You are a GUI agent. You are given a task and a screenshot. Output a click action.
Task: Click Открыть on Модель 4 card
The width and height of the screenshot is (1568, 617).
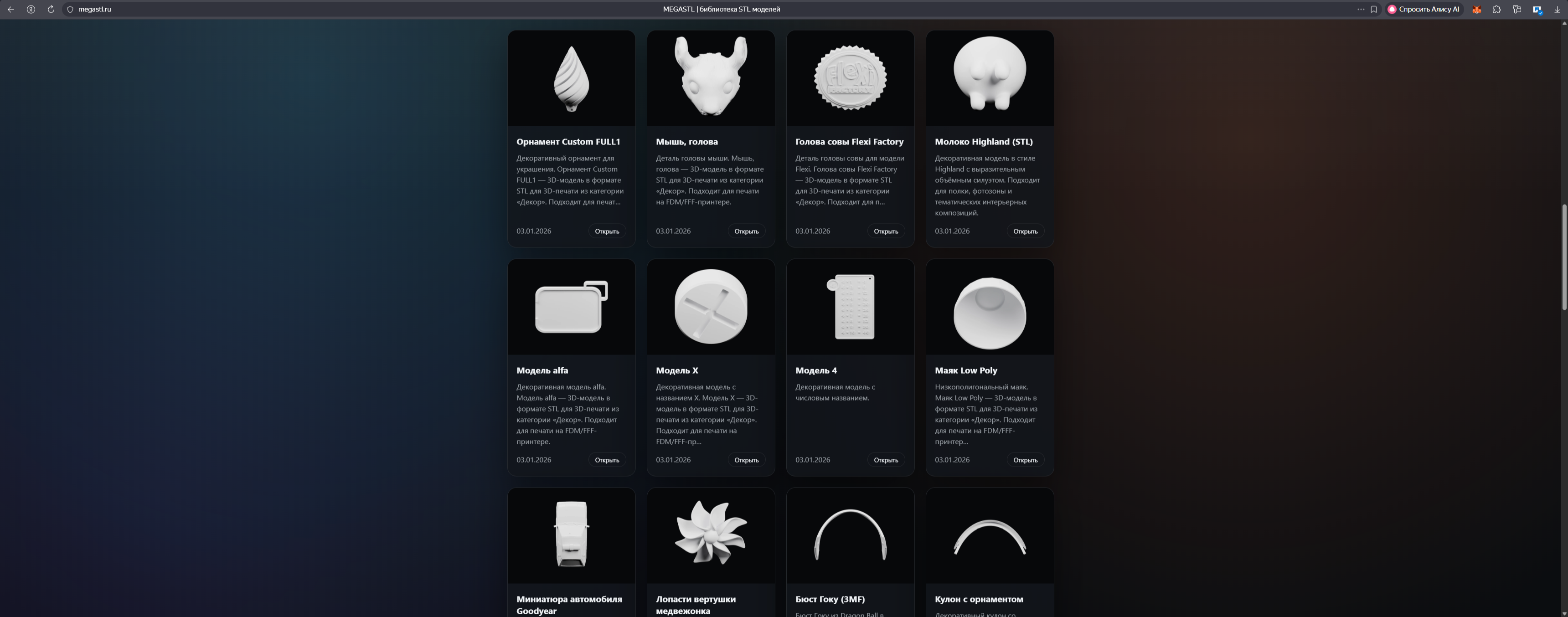[886, 460]
